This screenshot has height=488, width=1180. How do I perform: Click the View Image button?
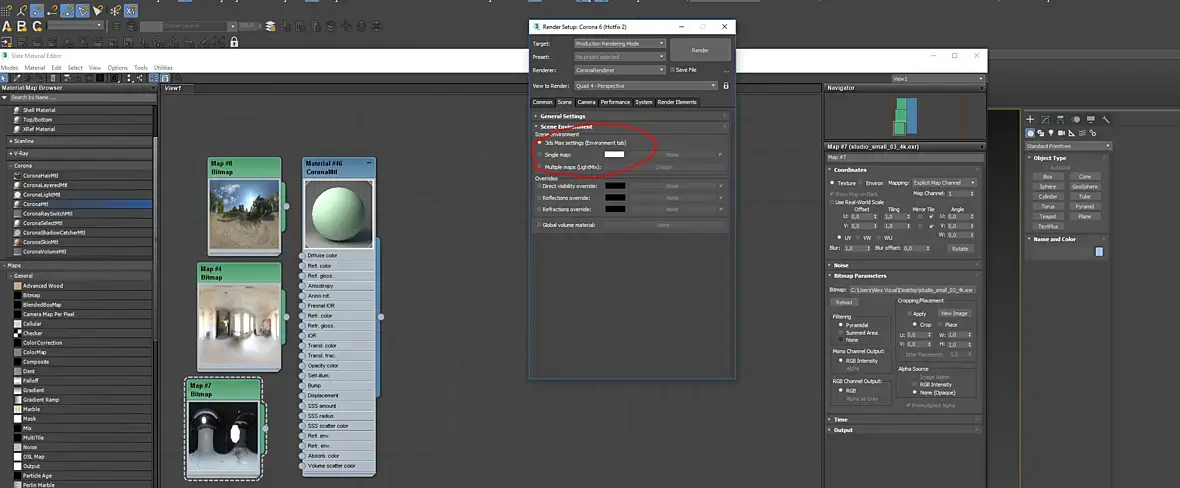tap(953, 313)
